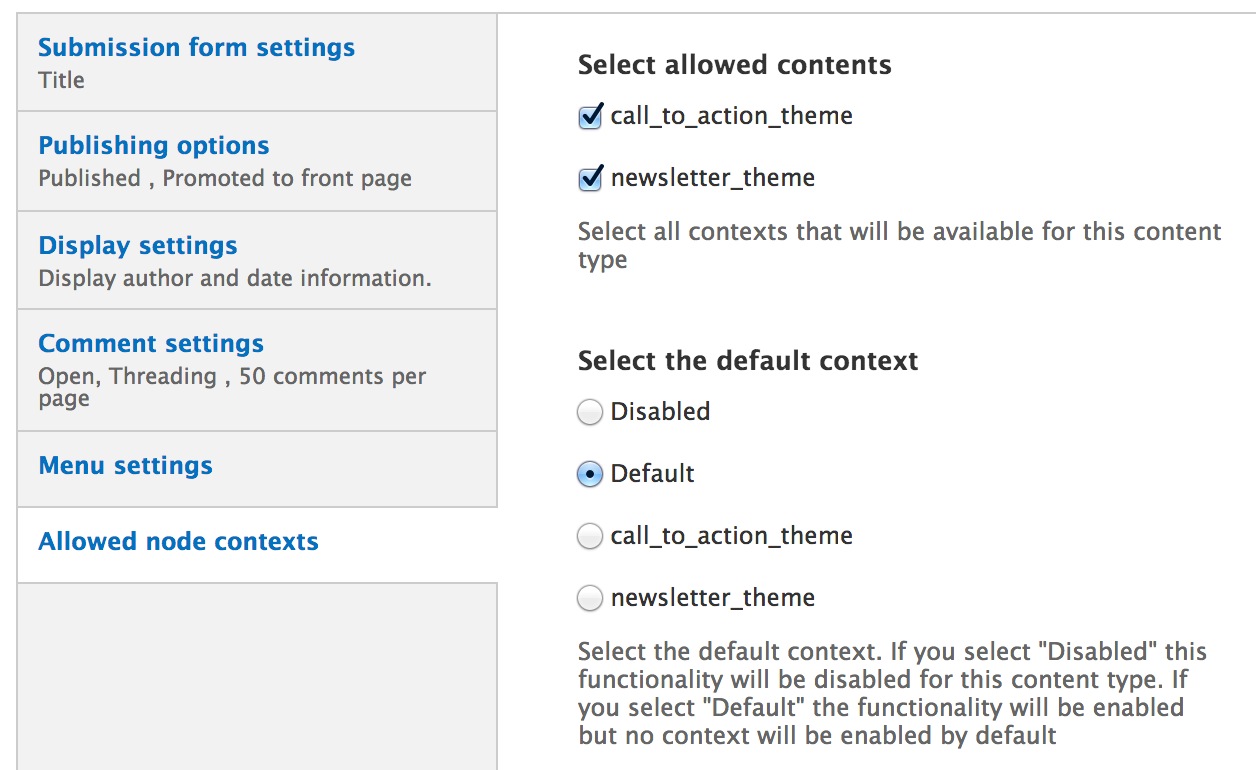Click the Comment settings vertical tab label
Viewport: 1256px width, 770px height.
(x=151, y=343)
